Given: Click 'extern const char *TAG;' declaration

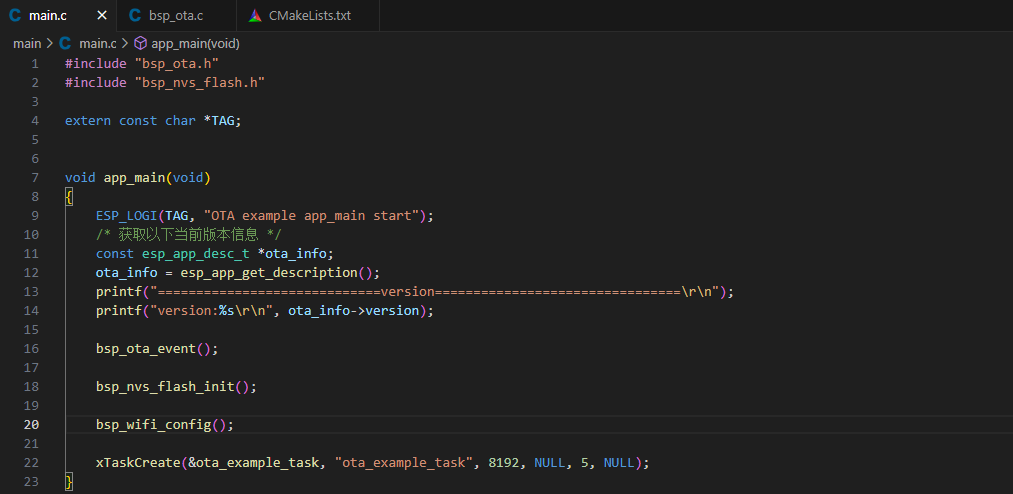Looking at the screenshot, I should 153,121.
